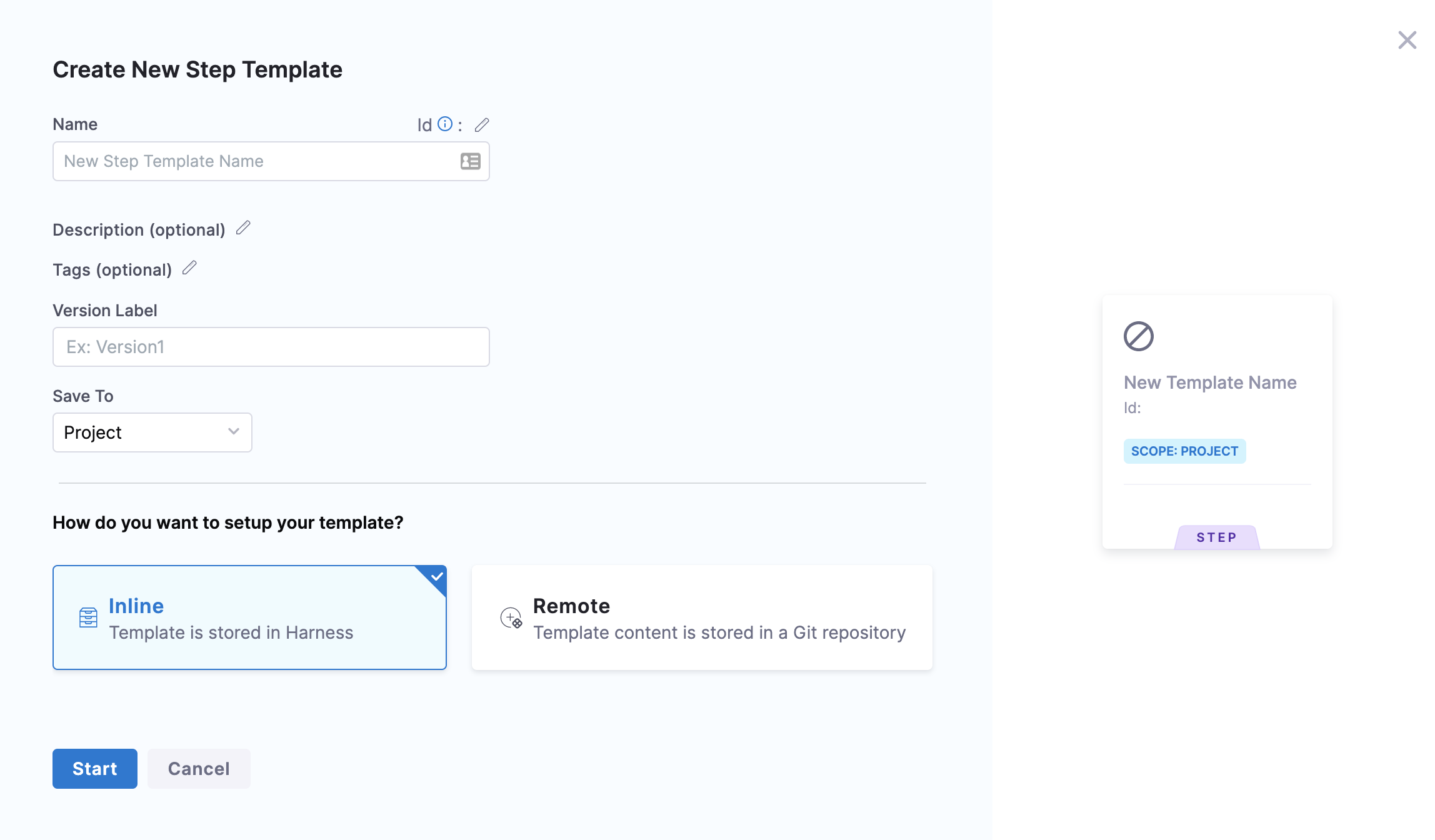Click the Inline card checkmark corner
1435x840 pixels.
[x=437, y=576]
